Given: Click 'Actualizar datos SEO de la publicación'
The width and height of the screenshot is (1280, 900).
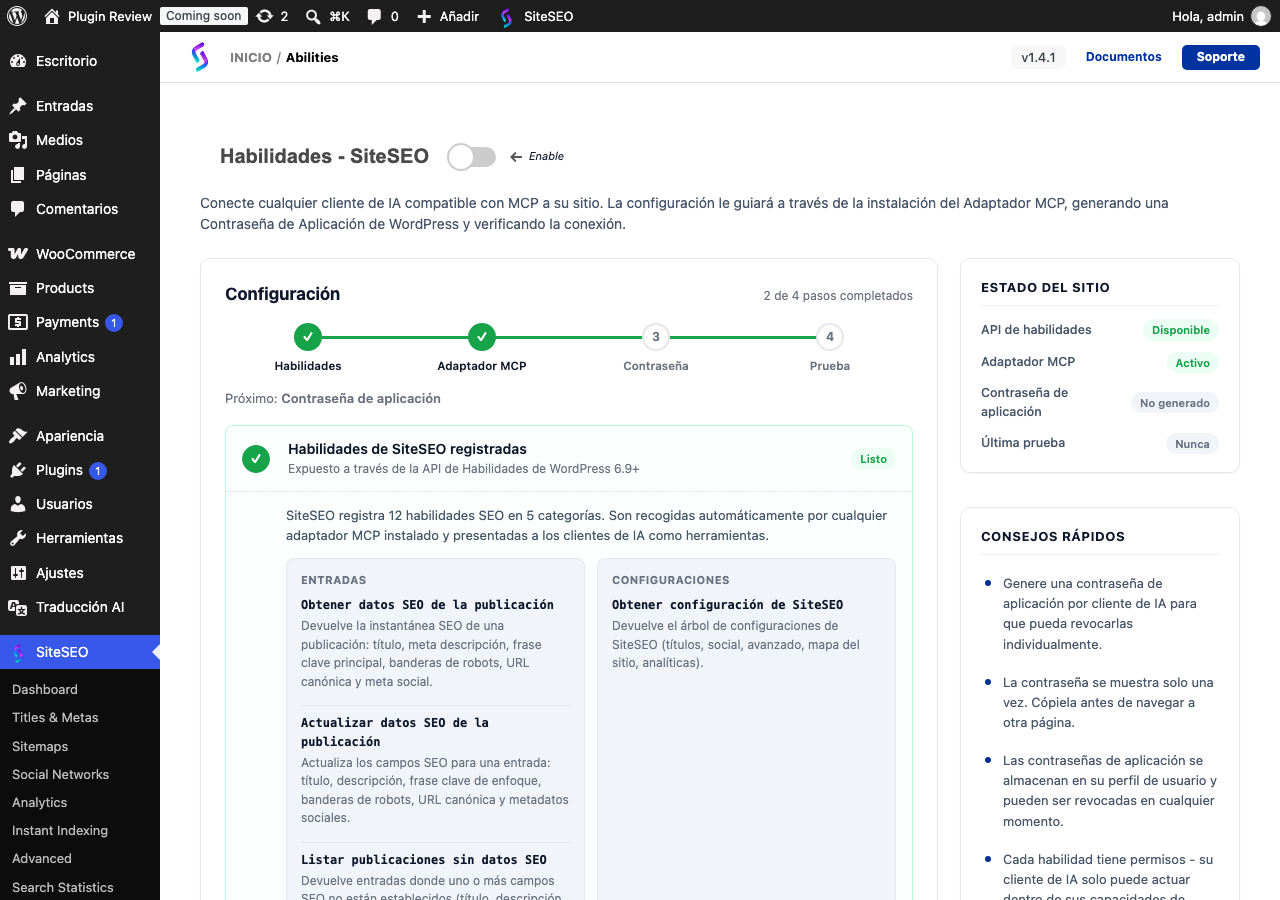Looking at the screenshot, I should tap(395, 732).
